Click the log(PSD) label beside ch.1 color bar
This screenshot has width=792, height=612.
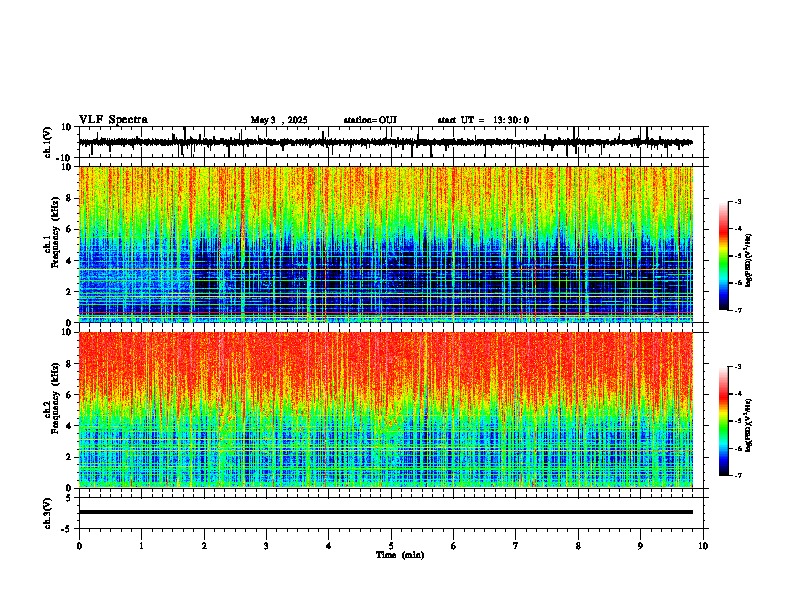pyautogui.click(x=750, y=261)
